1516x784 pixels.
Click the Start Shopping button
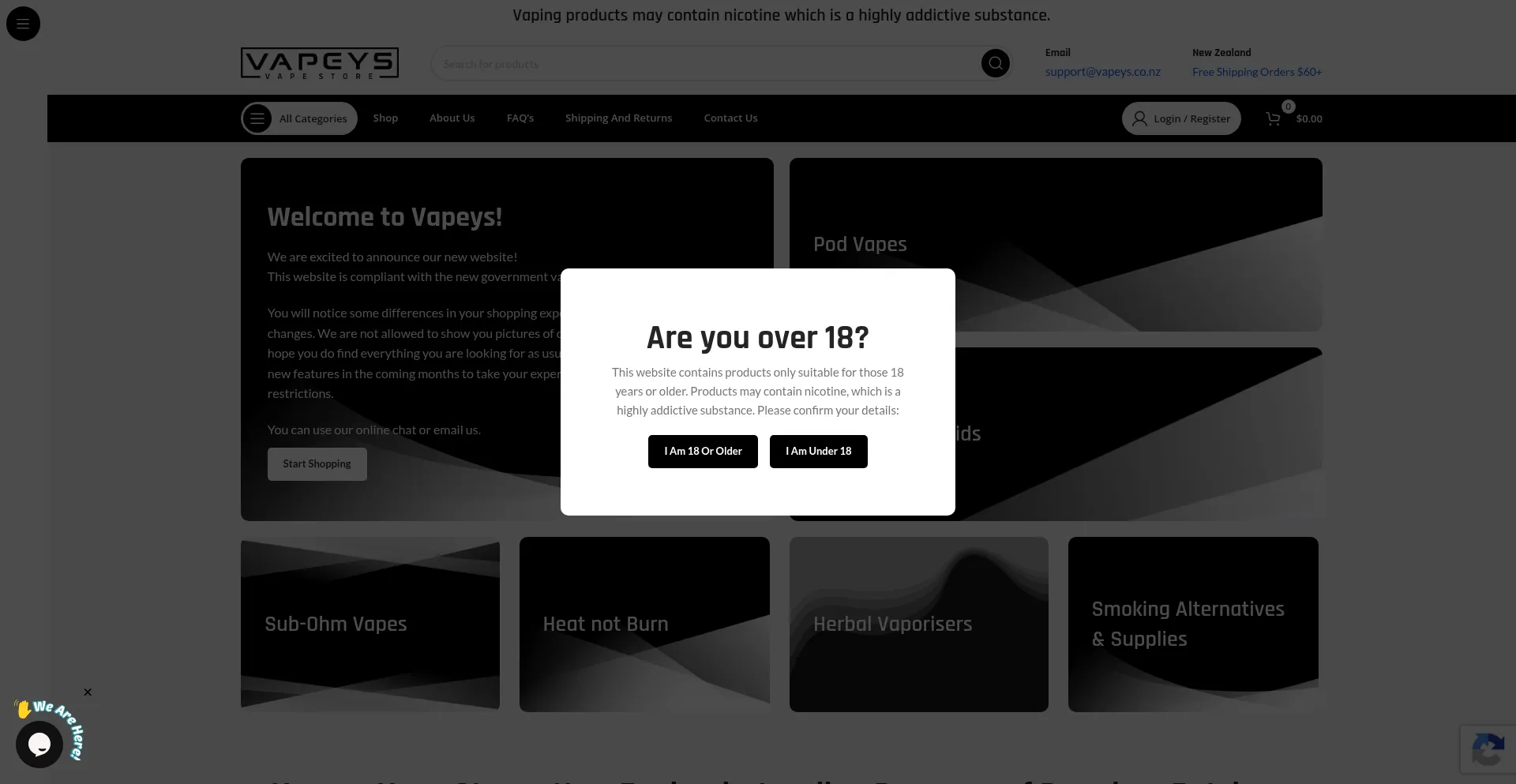(317, 464)
